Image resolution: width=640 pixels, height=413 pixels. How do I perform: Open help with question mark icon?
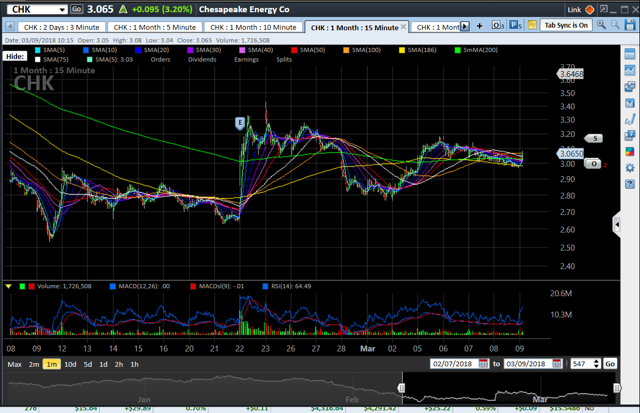(630, 184)
